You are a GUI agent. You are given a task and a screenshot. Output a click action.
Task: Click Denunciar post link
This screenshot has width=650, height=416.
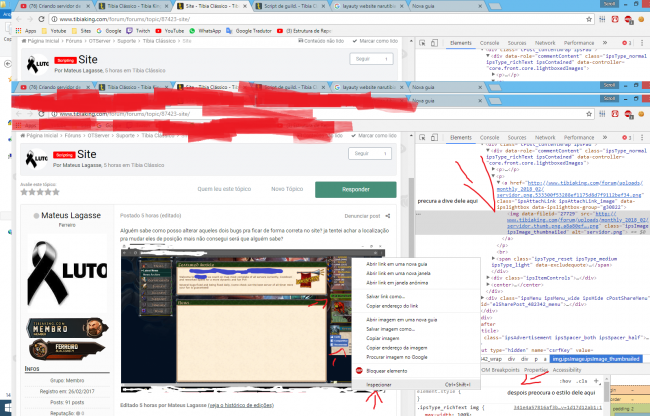(x=362, y=216)
